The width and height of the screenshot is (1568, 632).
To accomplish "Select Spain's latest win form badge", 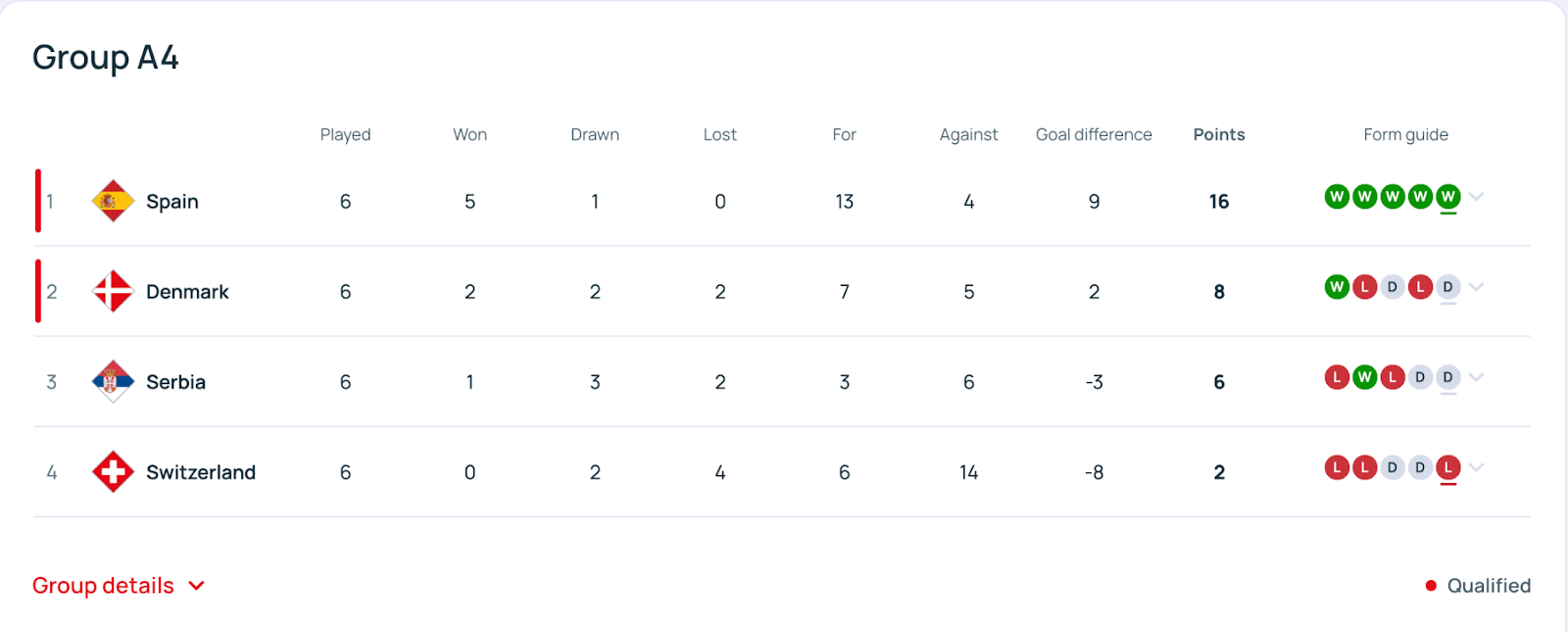I will [x=1447, y=197].
